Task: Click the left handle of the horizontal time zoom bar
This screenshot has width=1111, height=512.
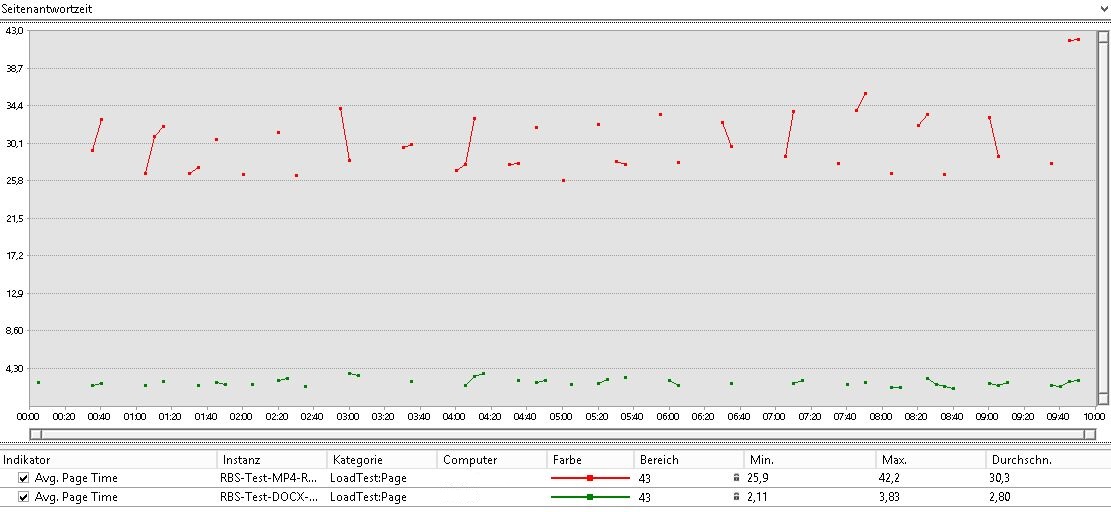Action: pyautogui.click(x=36, y=433)
